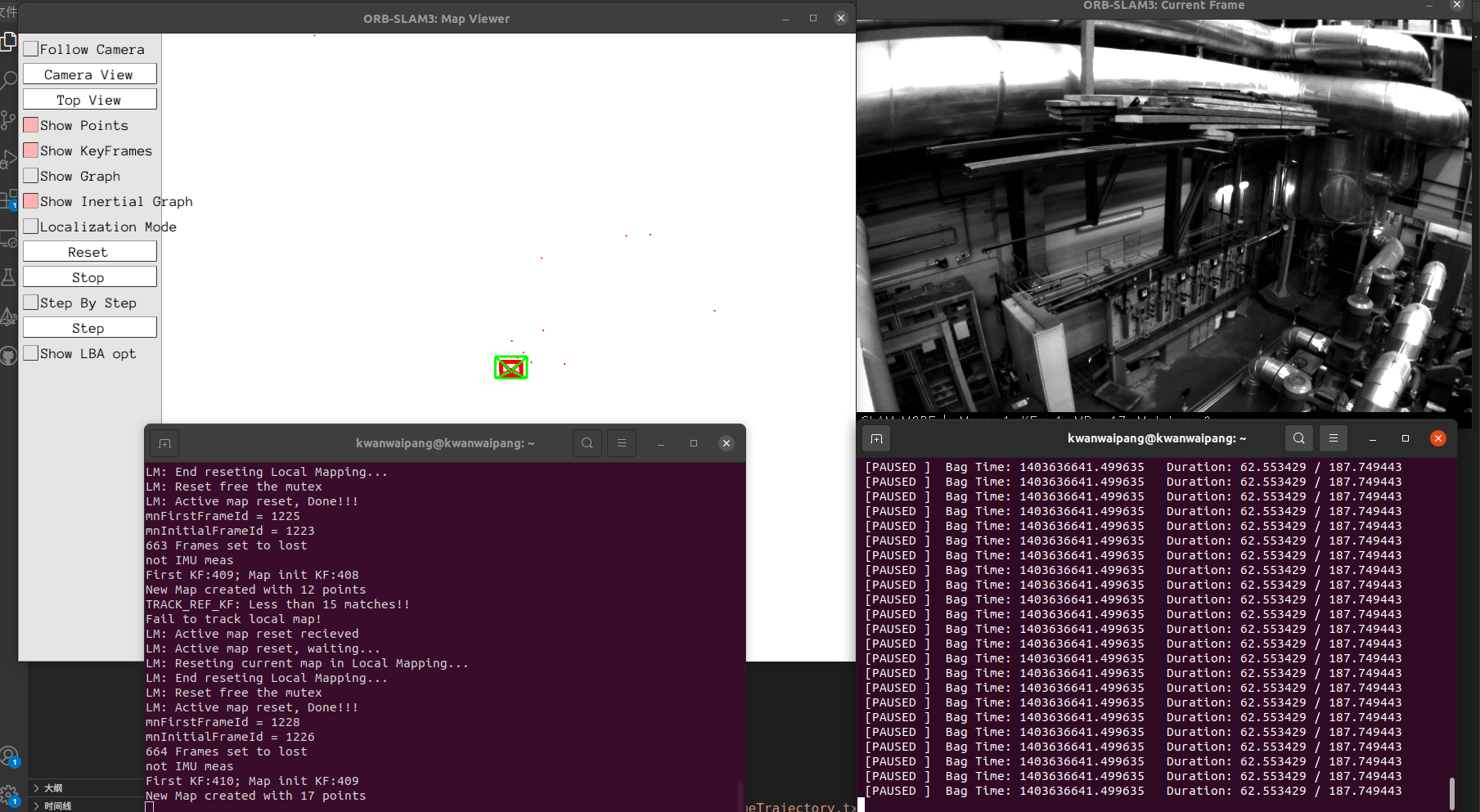The image size is (1480, 812).
Task: Click 'TRACK_REF_KF: Less than 15 matches!!' line
Action: click(x=277, y=604)
